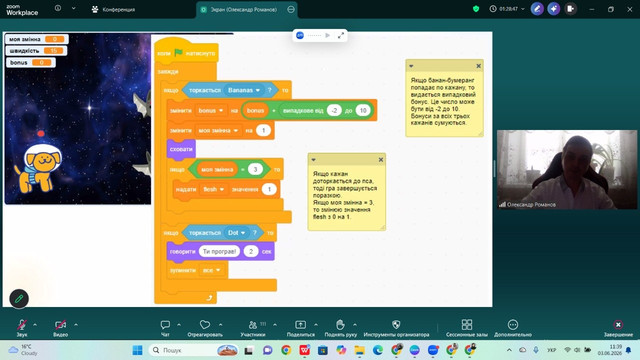Click the green annotate pencil button
This screenshot has width=640, height=360.
[19, 299]
